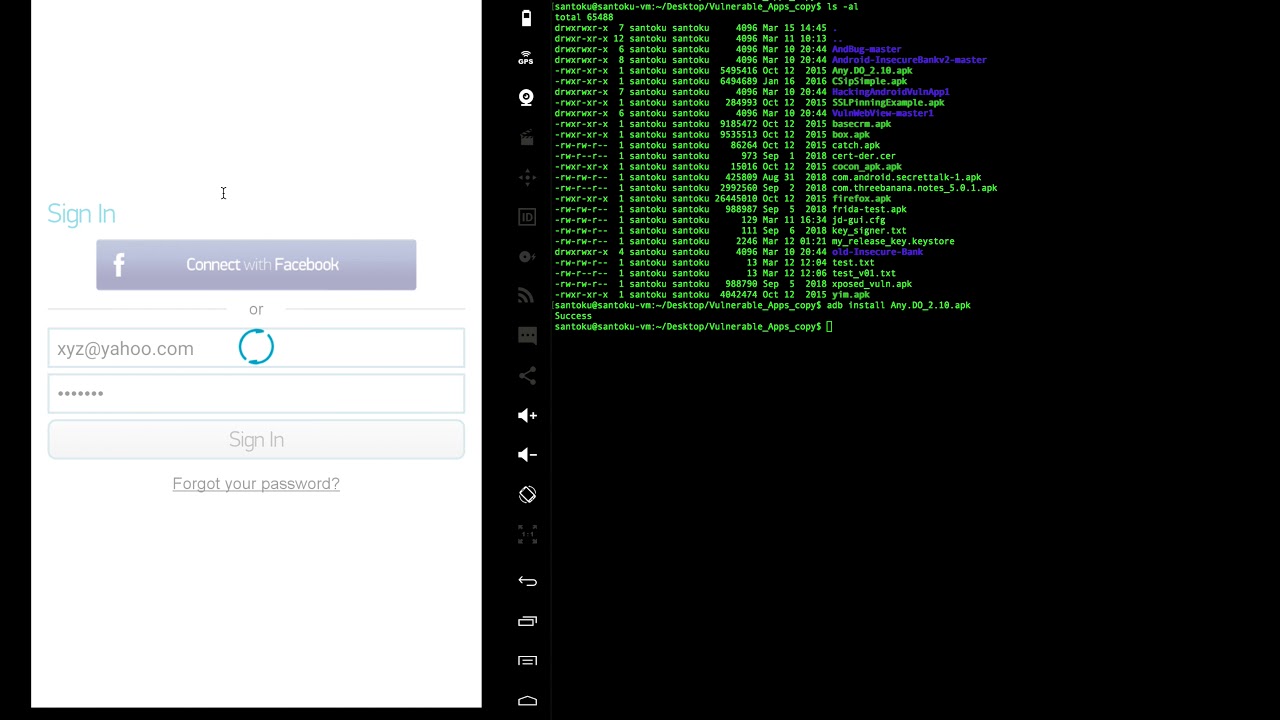Decrease volume with the speaker minus icon
1280x720 pixels.
click(527, 455)
